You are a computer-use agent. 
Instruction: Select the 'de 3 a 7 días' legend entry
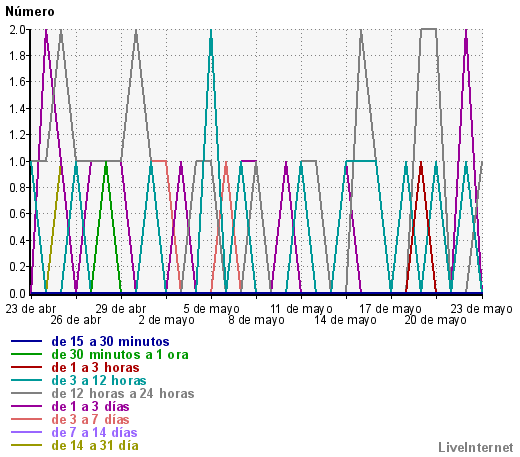[x=90, y=420]
